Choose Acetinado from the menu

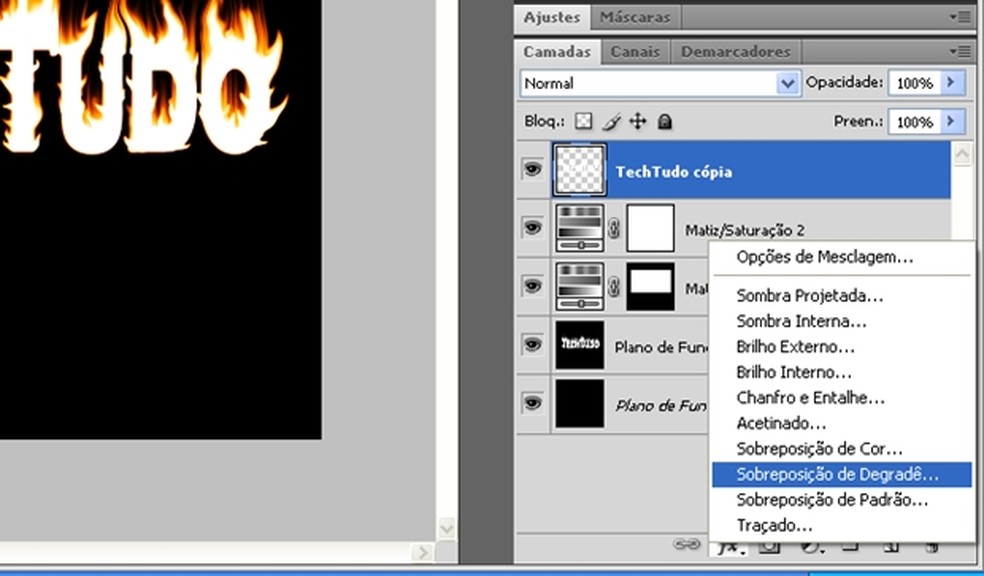(x=842, y=423)
